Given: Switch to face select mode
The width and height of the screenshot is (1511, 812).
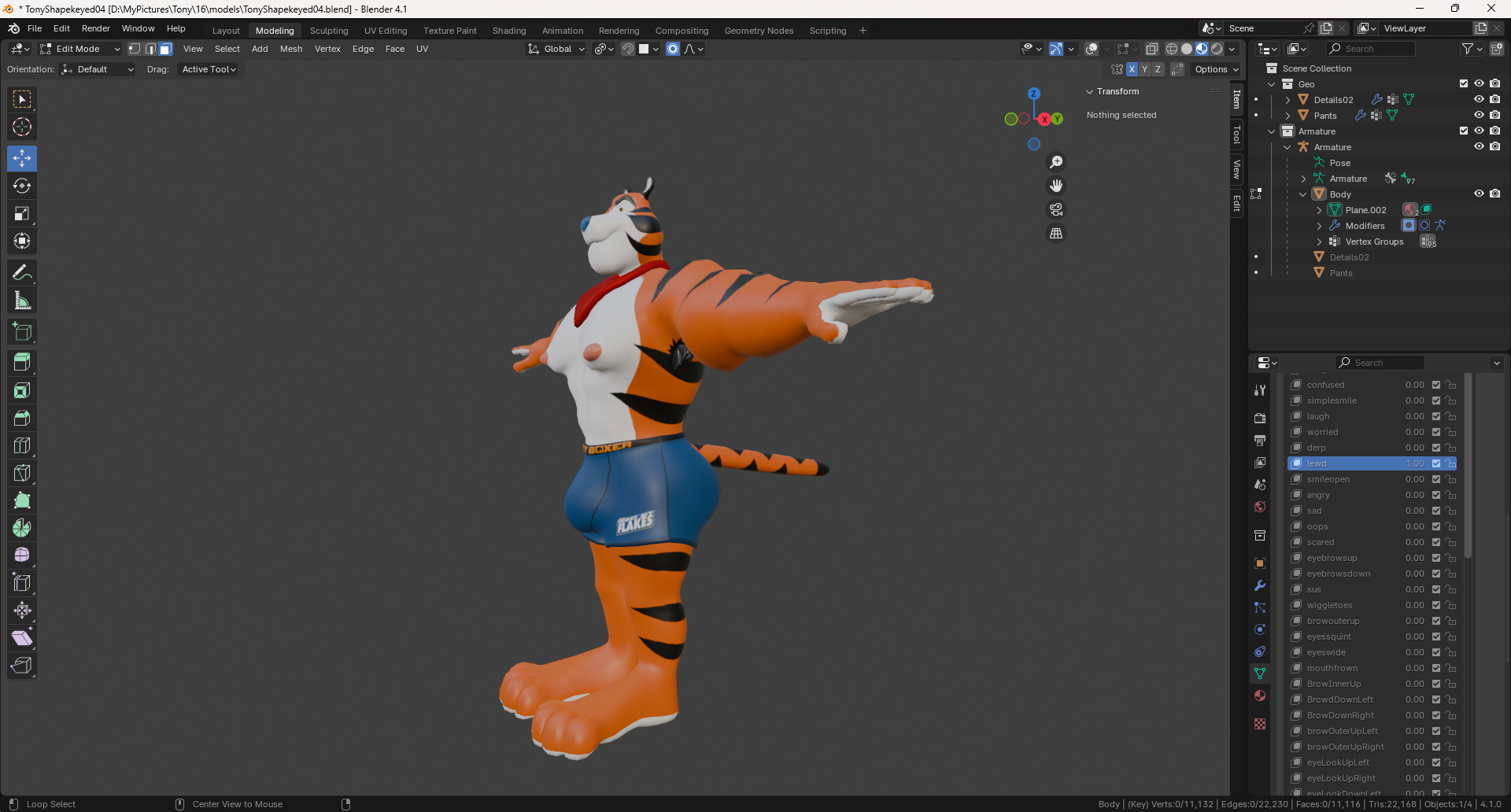Looking at the screenshot, I should click(166, 49).
